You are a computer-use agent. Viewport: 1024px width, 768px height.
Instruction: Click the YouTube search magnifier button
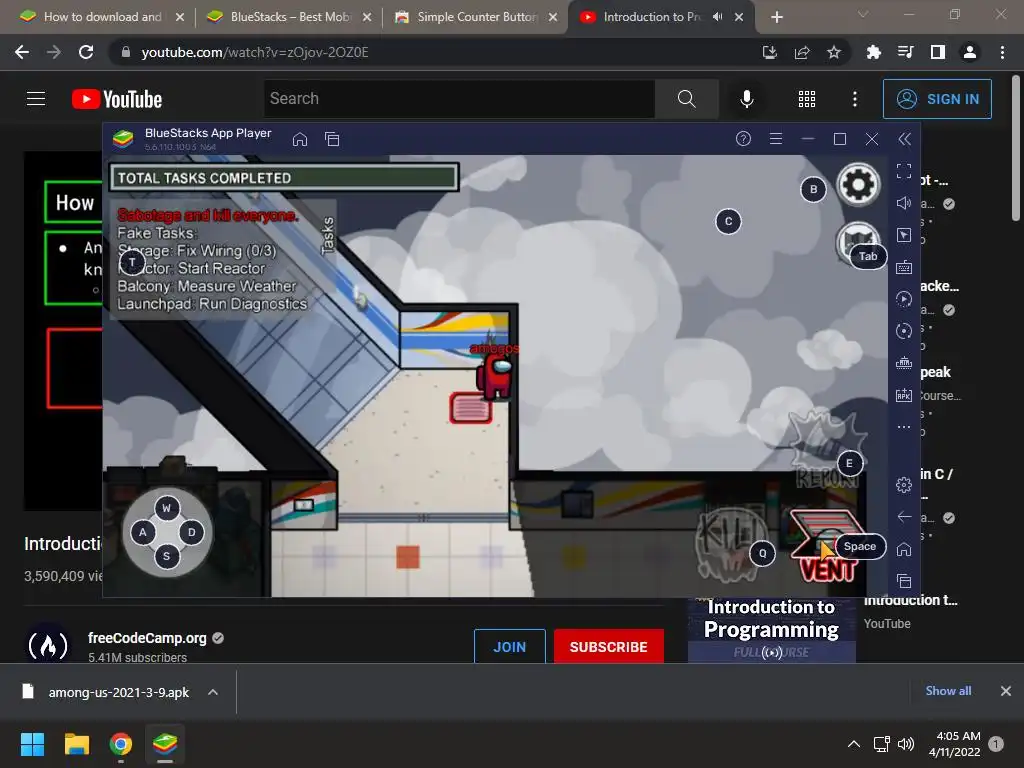pyautogui.click(x=686, y=99)
